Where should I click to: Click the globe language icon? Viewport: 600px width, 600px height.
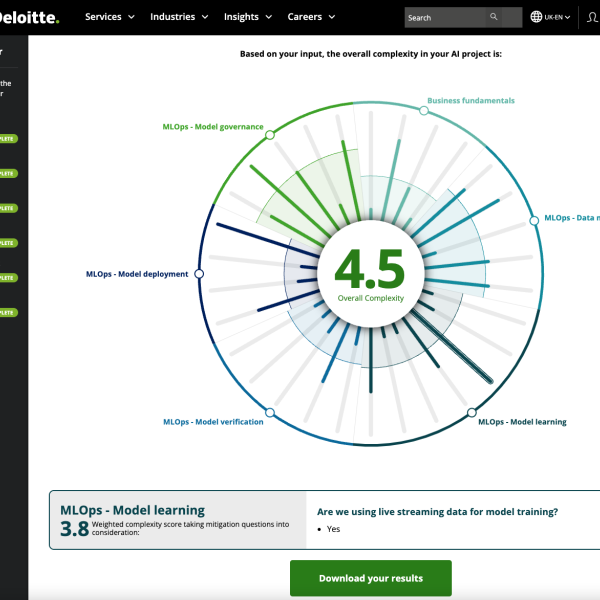536,17
